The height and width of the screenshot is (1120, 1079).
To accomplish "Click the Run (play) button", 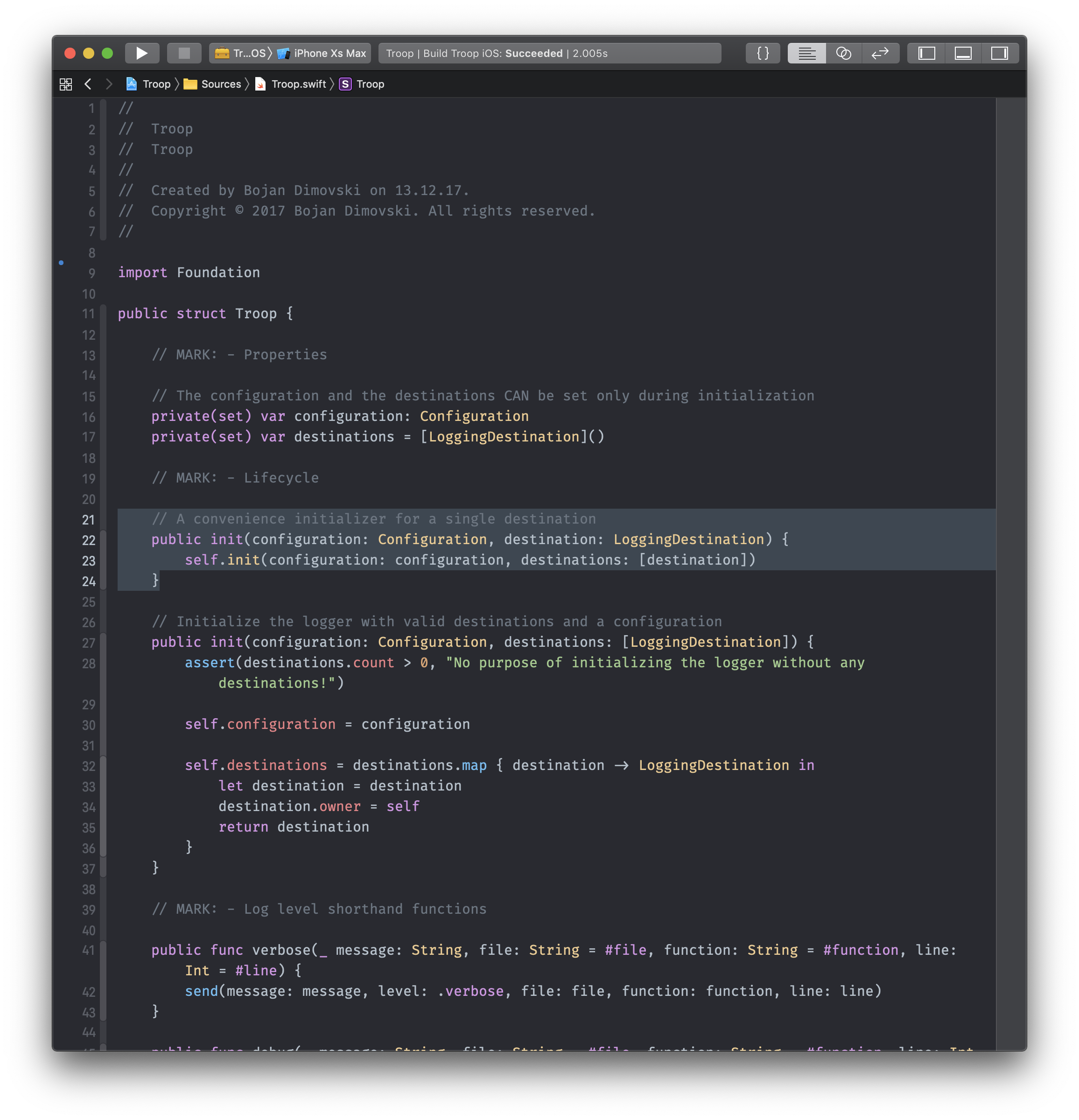I will click(141, 53).
